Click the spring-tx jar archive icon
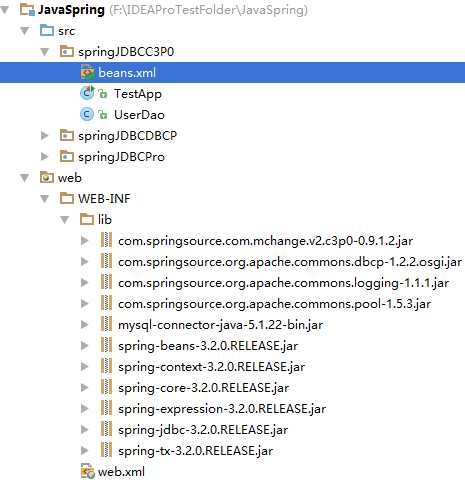This screenshot has width=465, height=480. 106,450
